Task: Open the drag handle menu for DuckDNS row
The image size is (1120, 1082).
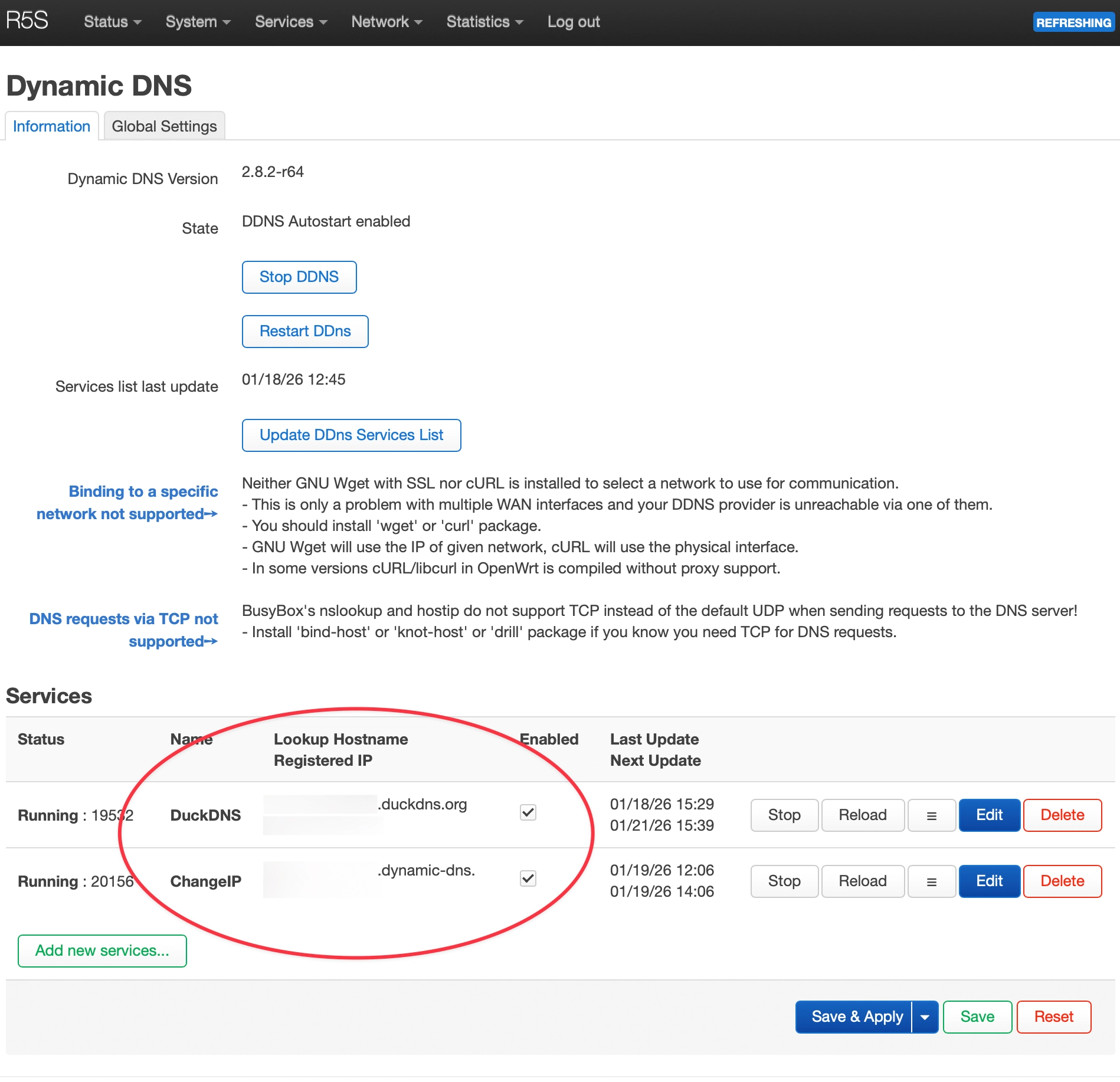Action: point(931,815)
